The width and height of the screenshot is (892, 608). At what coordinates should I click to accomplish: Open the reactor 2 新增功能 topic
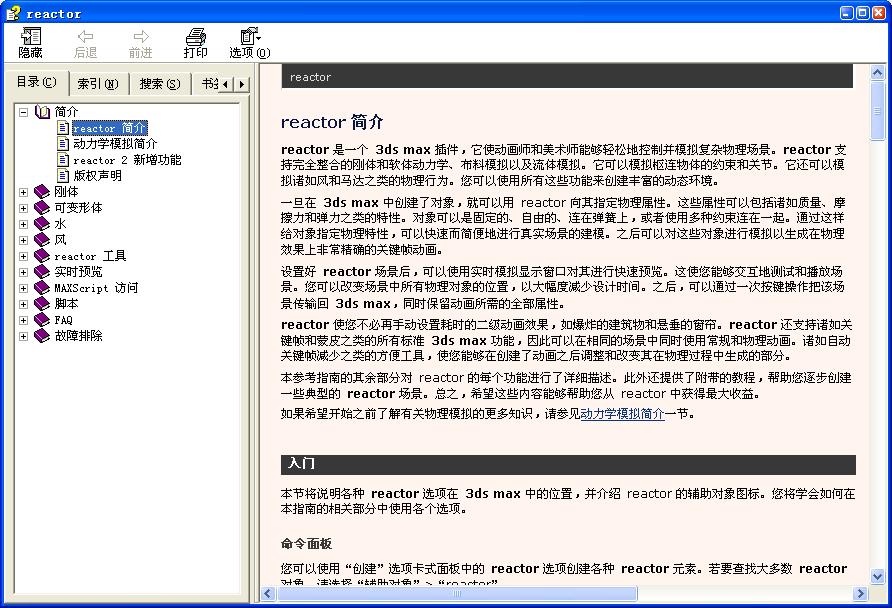point(127,160)
